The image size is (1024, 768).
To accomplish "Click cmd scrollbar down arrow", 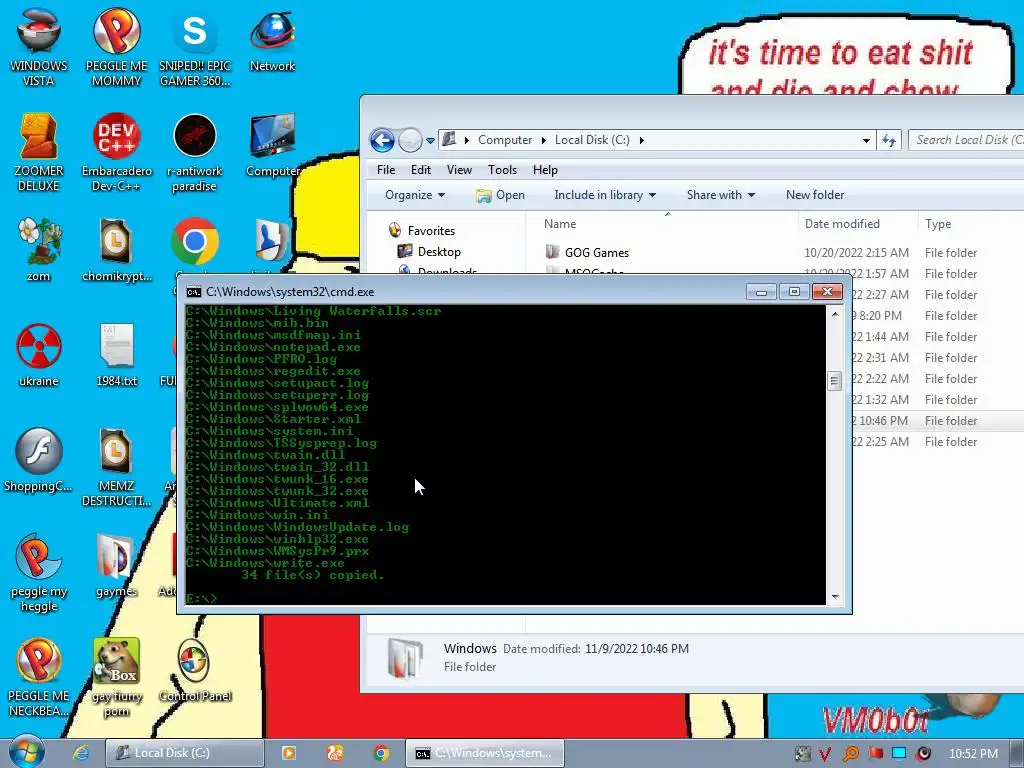I will (x=834, y=596).
